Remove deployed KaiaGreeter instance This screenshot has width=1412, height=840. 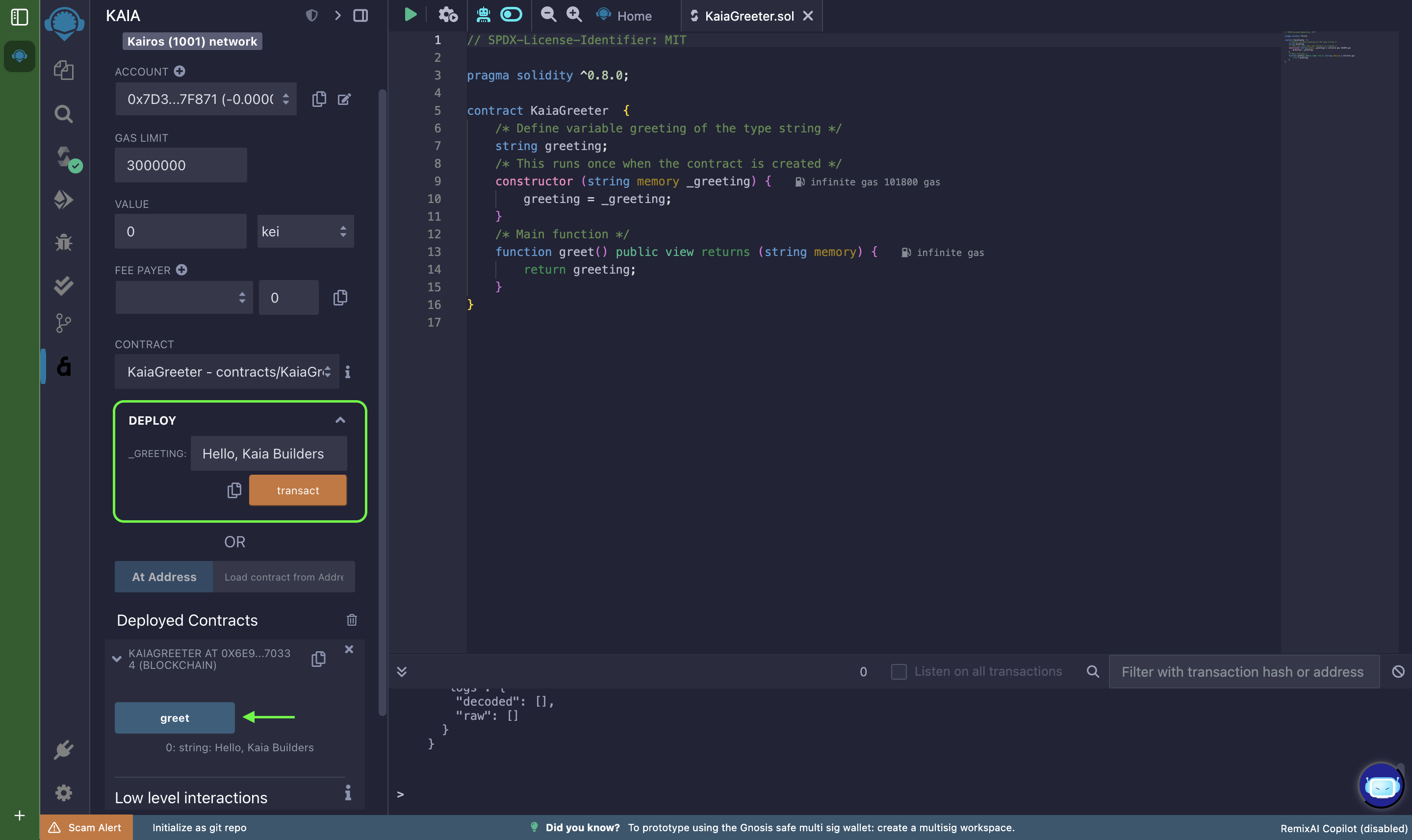349,649
